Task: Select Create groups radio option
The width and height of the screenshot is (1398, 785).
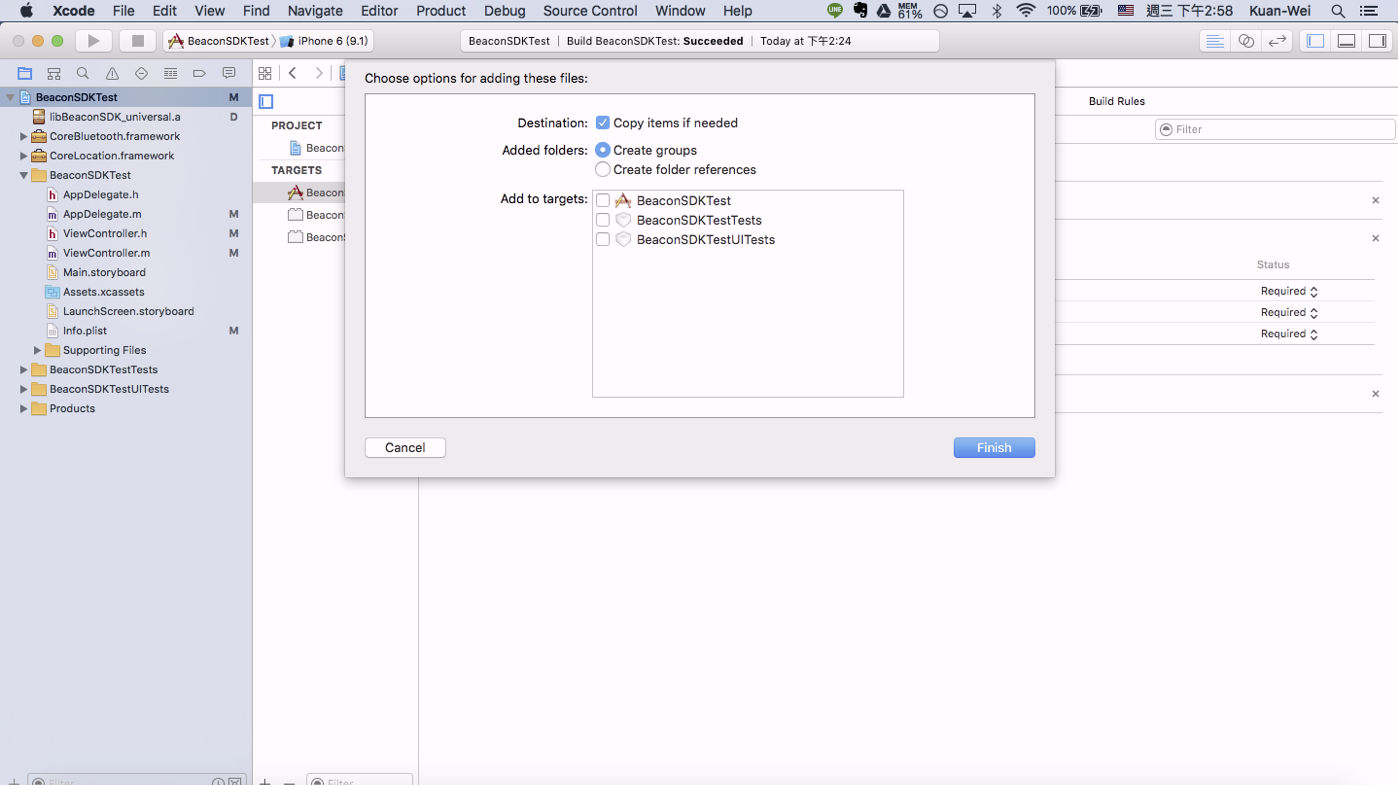Action: [x=603, y=150]
